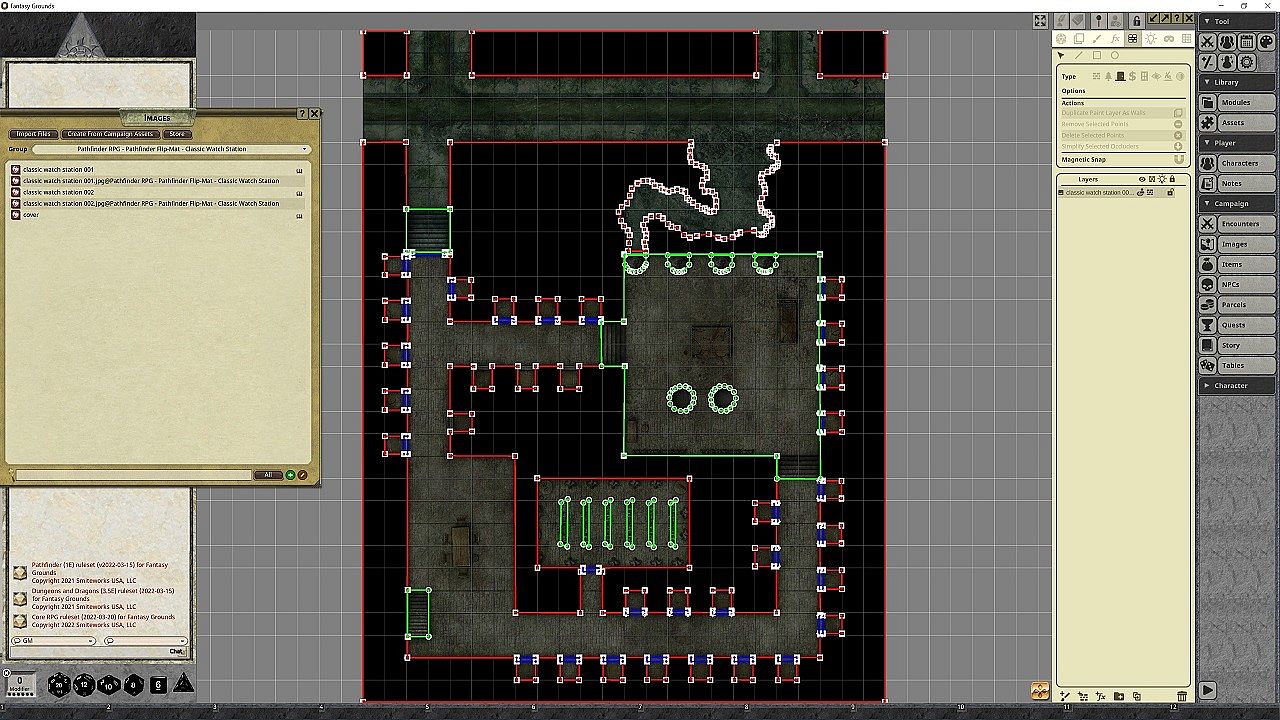Add a new image with green plus

291,475
